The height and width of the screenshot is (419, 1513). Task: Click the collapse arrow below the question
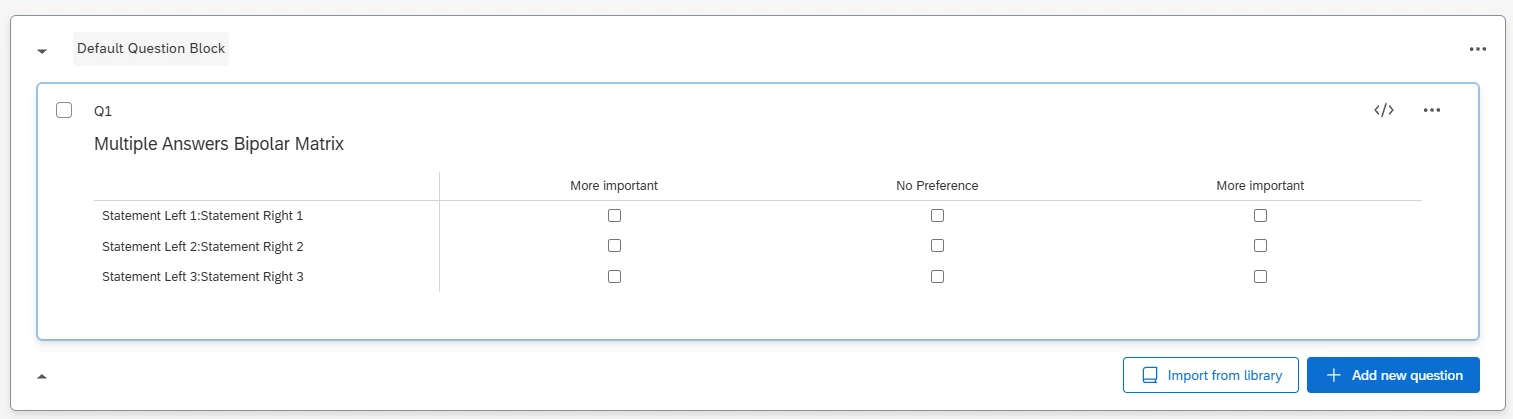42,377
